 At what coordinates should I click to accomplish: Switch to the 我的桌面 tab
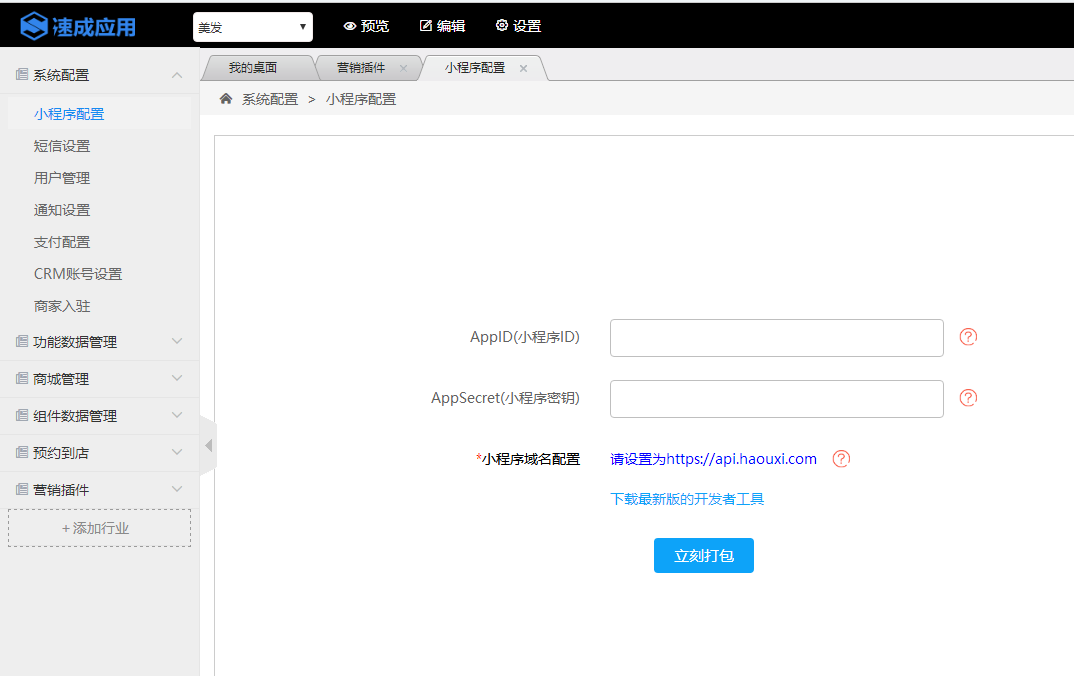(253, 68)
